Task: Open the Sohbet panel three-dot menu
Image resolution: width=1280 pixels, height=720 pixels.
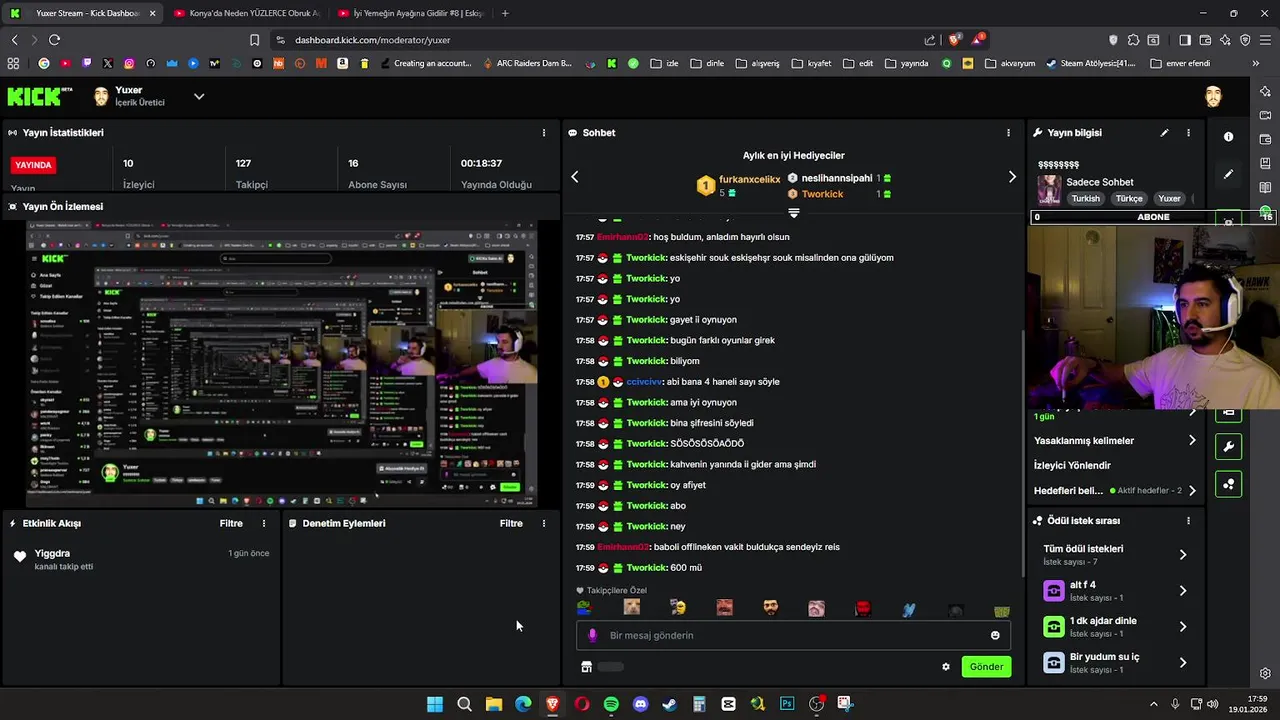Action: click(x=1008, y=132)
